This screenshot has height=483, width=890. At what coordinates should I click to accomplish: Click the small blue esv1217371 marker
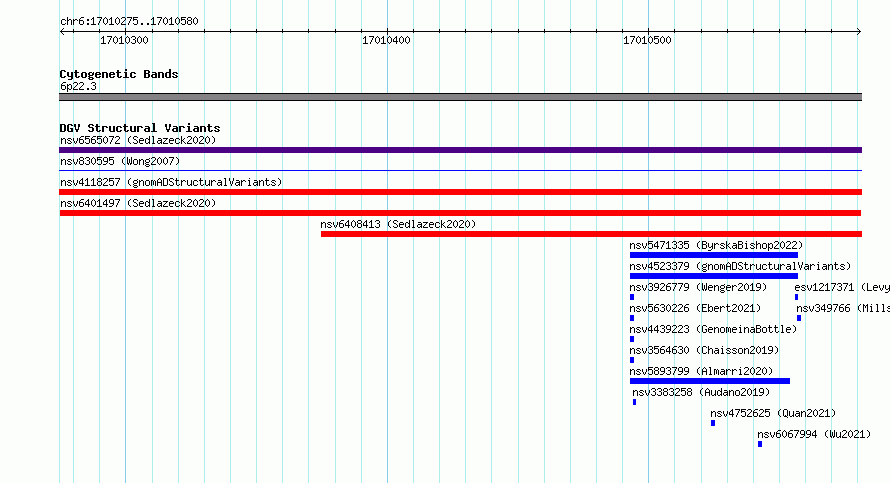(796, 297)
